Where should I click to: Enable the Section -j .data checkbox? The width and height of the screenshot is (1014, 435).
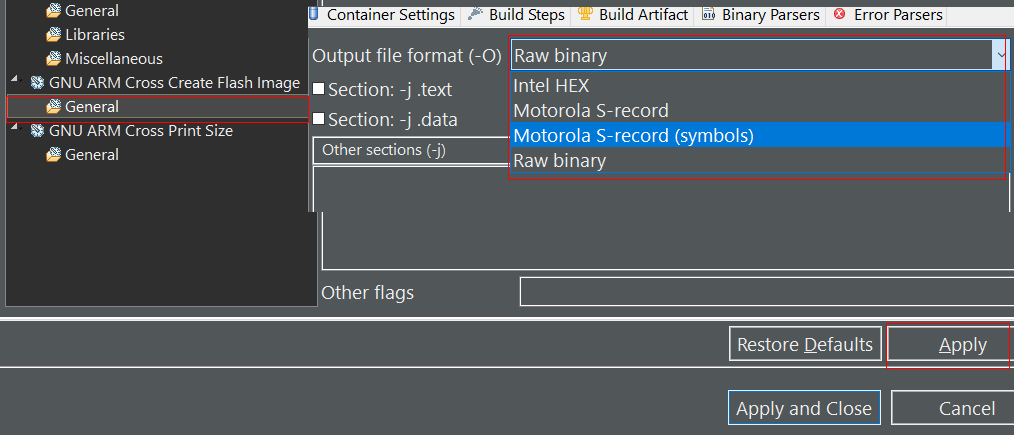pos(319,118)
